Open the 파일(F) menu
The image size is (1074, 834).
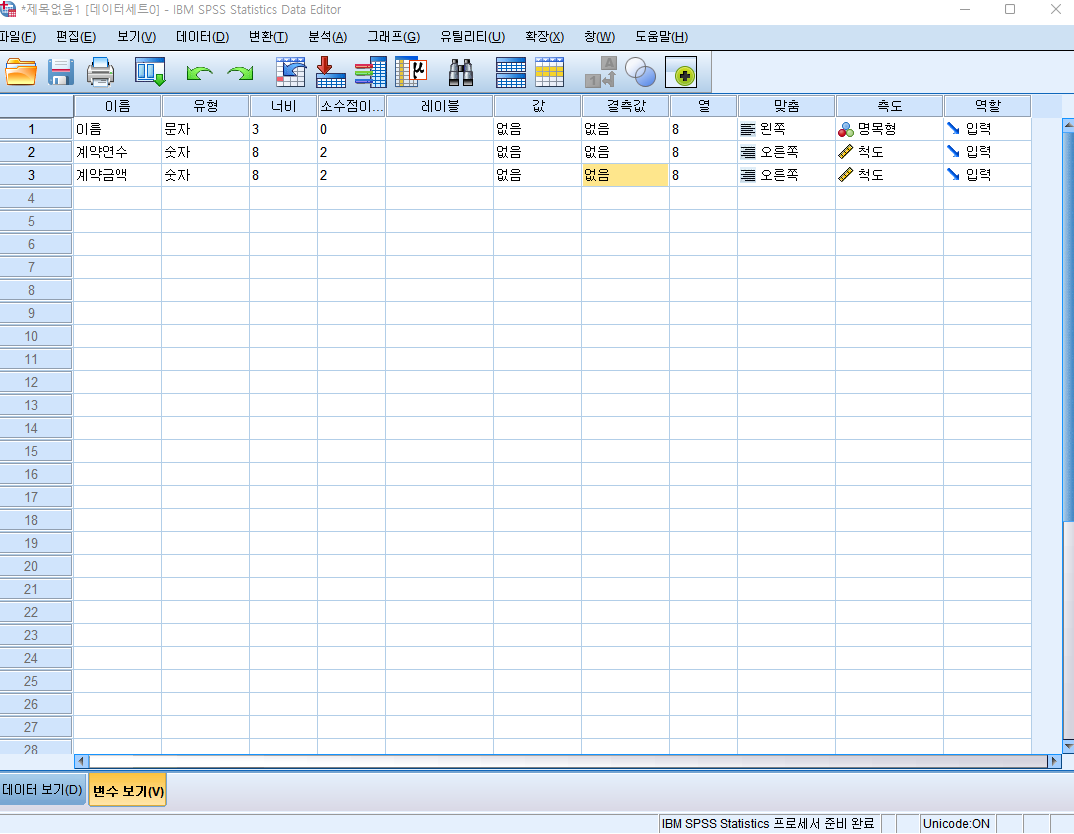[x=18, y=37]
